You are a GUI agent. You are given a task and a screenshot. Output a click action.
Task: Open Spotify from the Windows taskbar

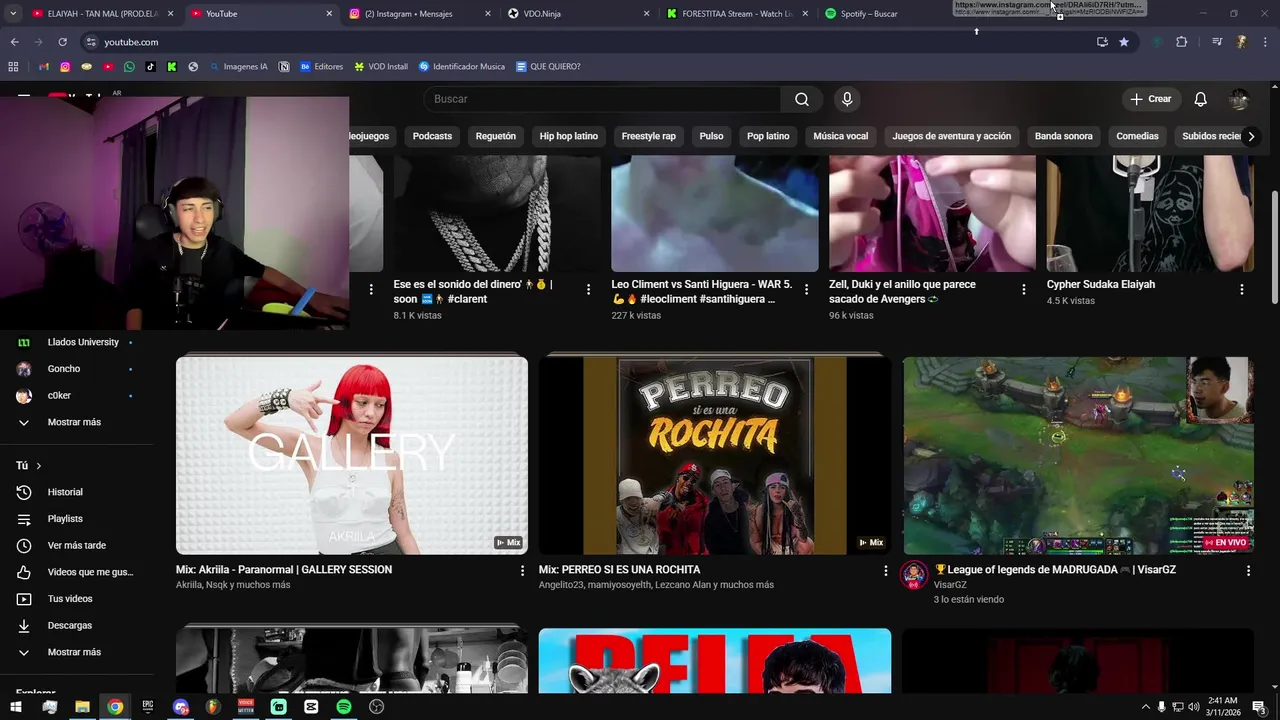click(x=344, y=707)
